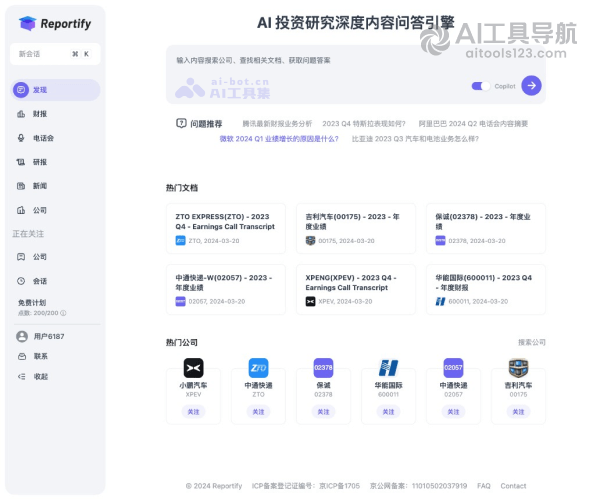Screen dimensions: 600x500
Task: Open XPENG(XPEV) 2023 Q4 transcript card
Action: coord(356,289)
